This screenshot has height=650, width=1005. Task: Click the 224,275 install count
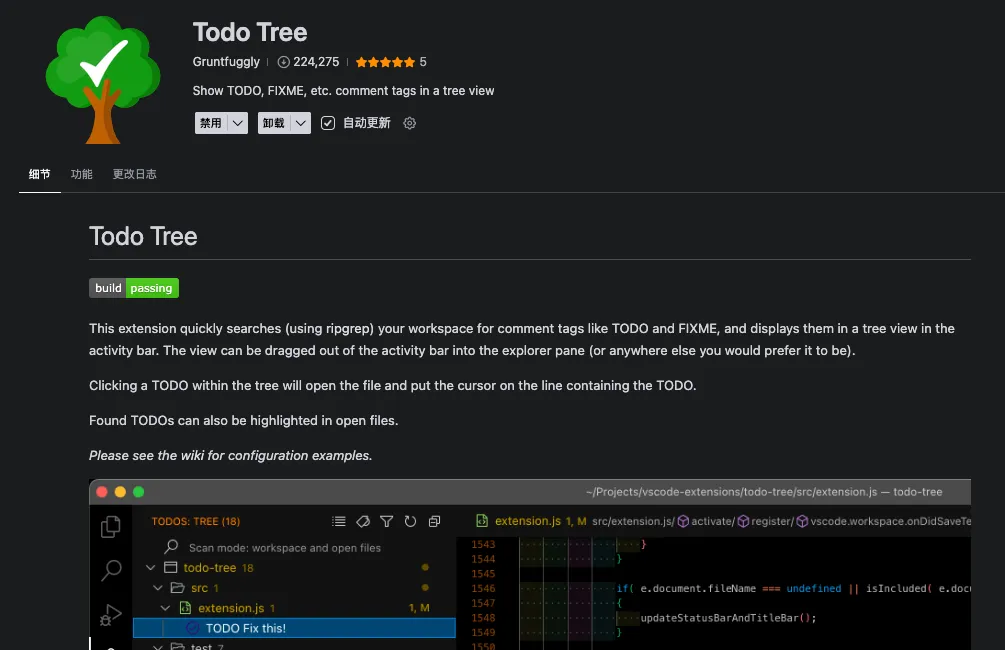tap(316, 62)
